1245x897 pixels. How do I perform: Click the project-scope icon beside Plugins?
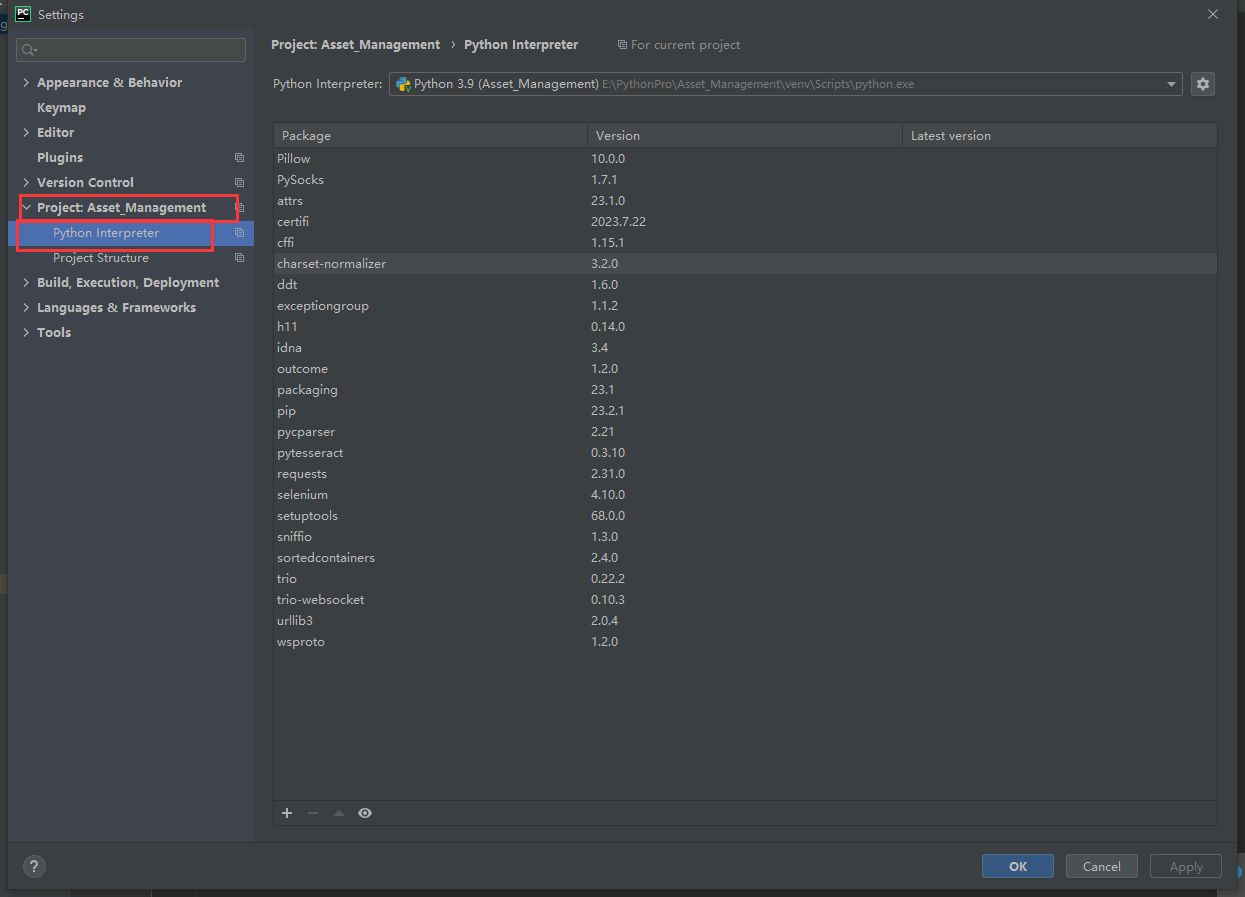[x=239, y=158]
